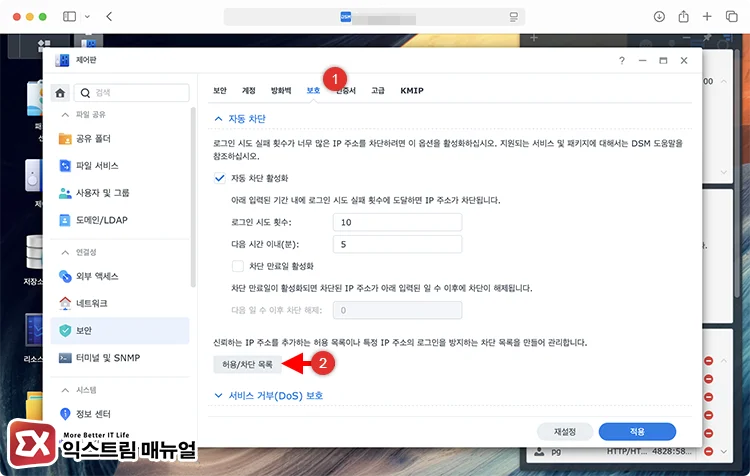Go to Network (네트워크) settings
750x476 pixels.
(92, 303)
